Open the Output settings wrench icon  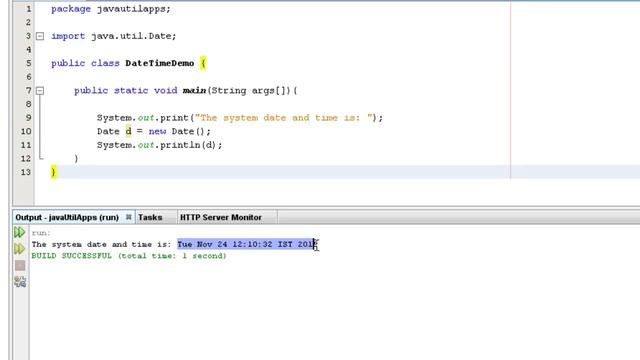point(20,282)
